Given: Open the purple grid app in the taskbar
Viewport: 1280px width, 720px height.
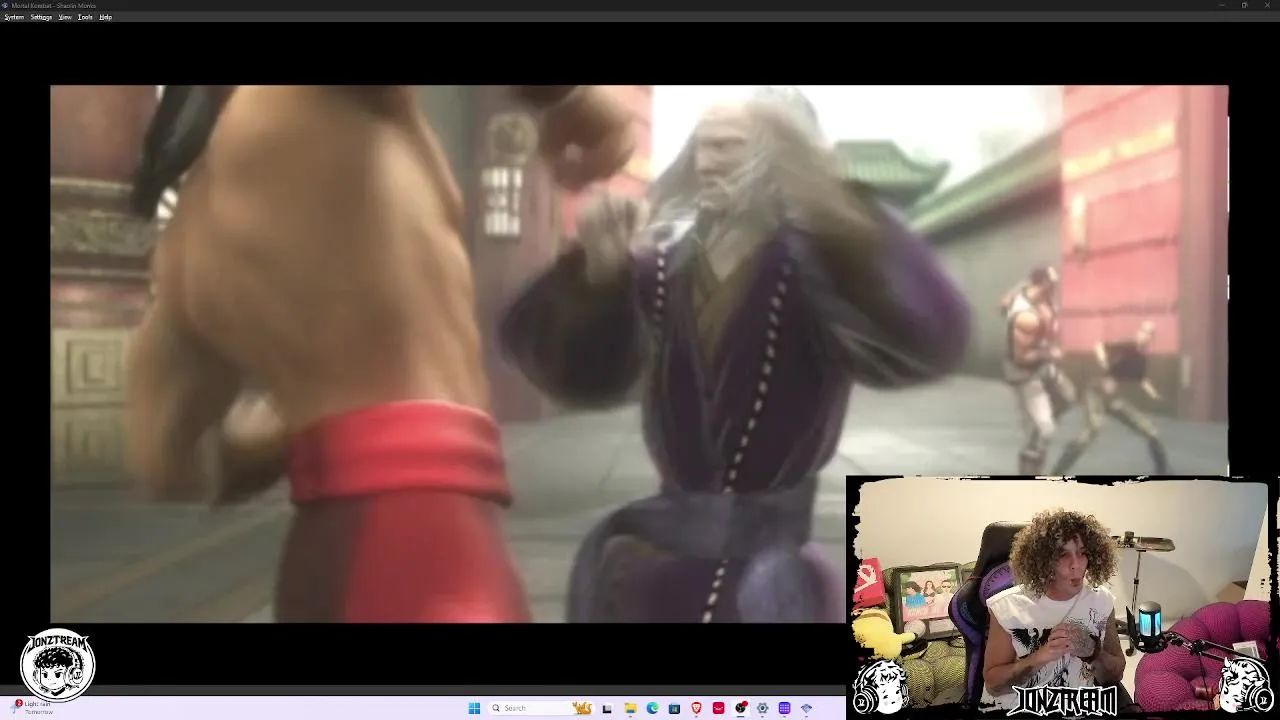Looking at the screenshot, I should pos(784,708).
